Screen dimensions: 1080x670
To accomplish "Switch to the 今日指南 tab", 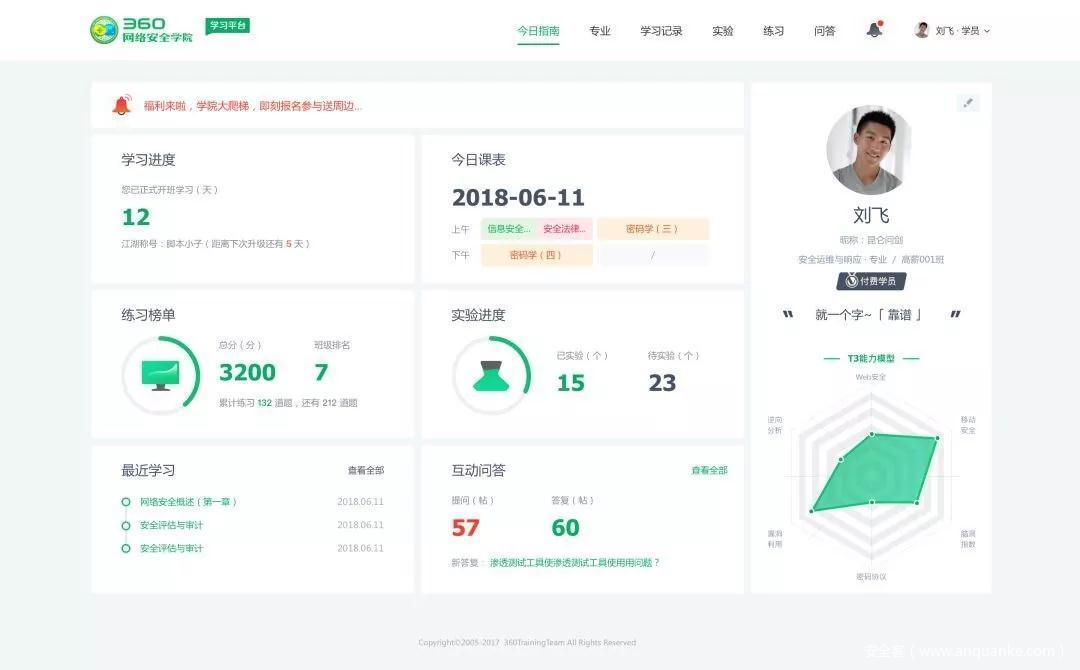I will (538, 31).
